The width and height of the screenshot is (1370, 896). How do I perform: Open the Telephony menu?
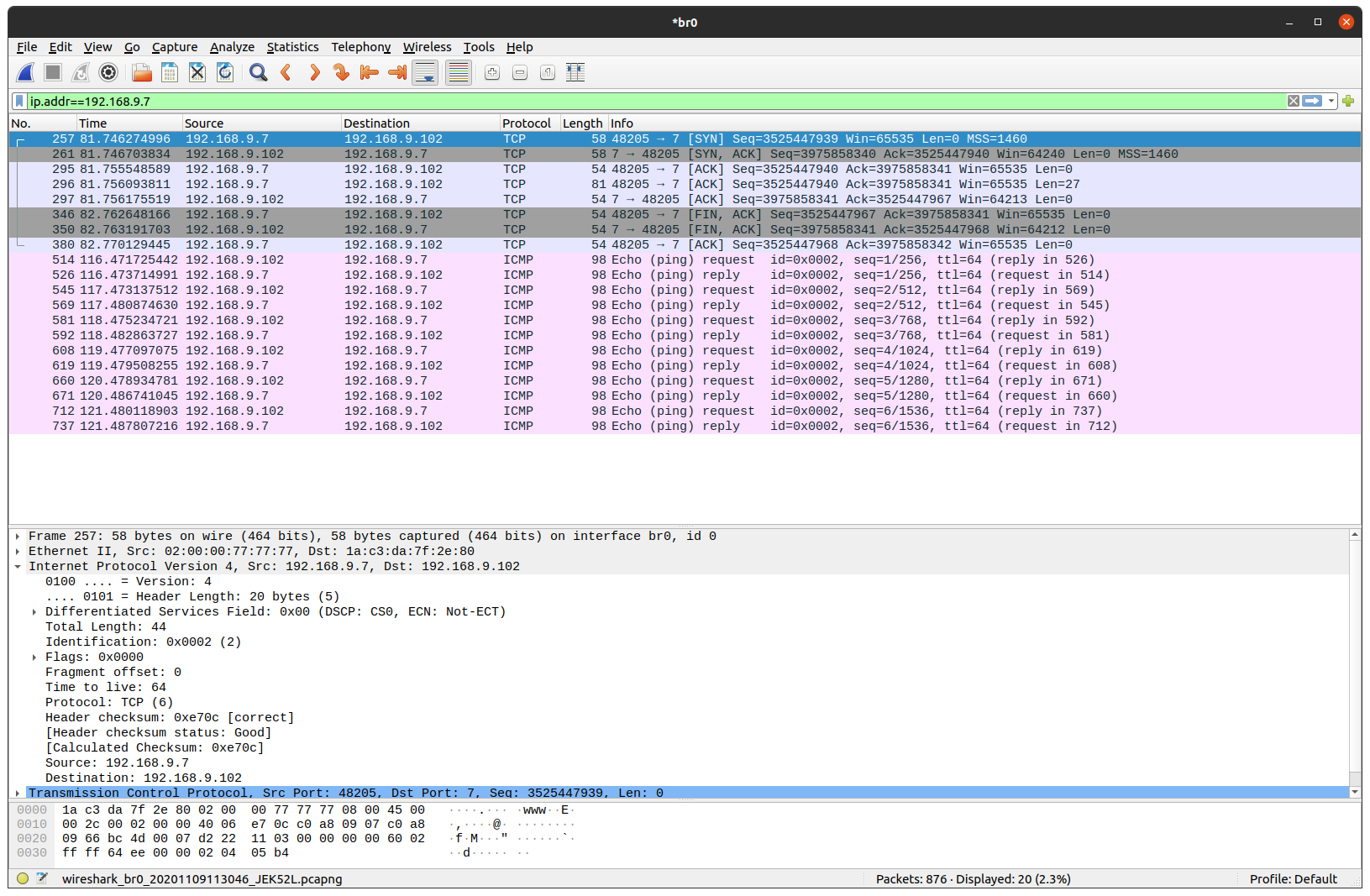(360, 47)
